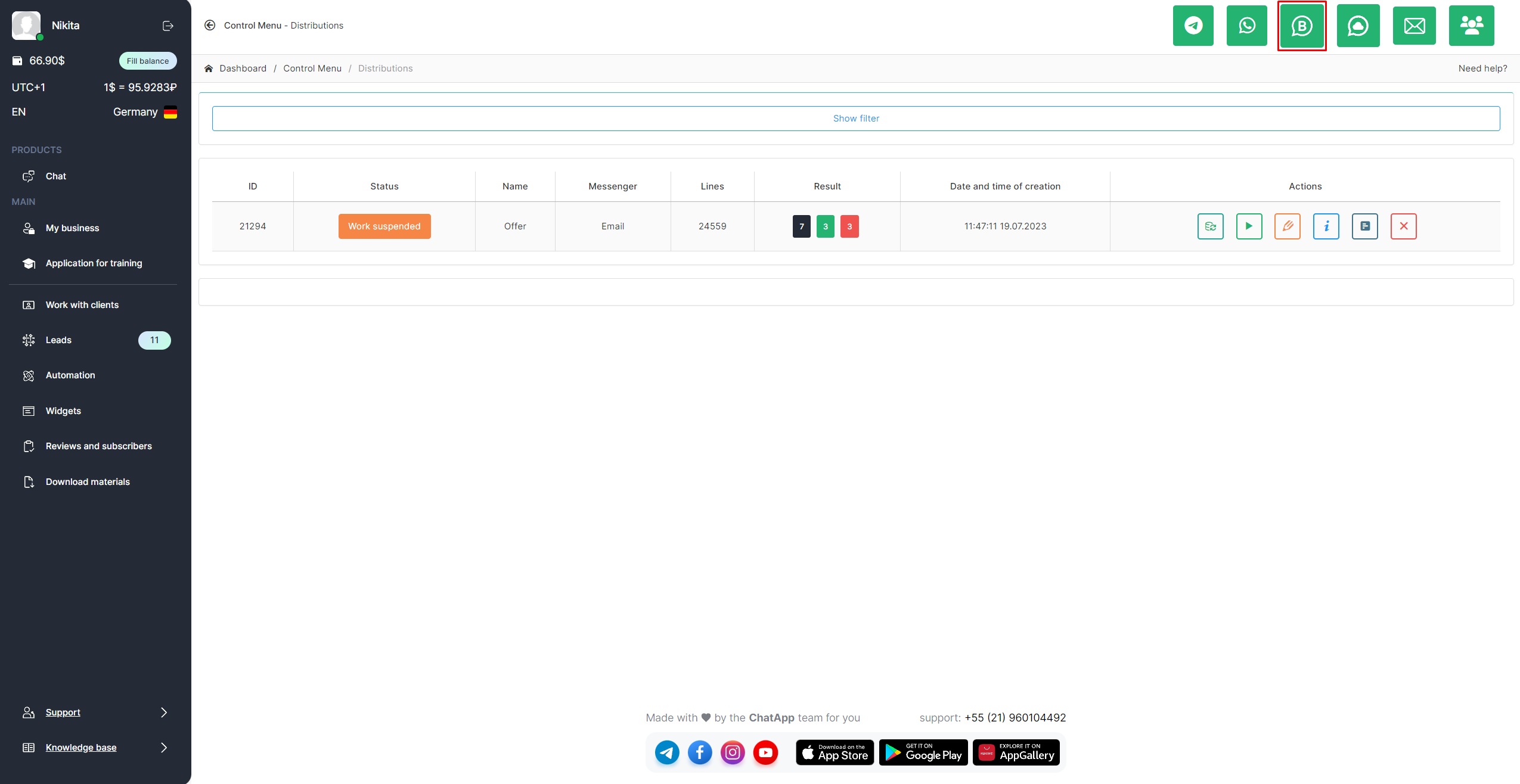
Task: Open the WhatsApp Business channel icon
Action: coord(1301,26)
